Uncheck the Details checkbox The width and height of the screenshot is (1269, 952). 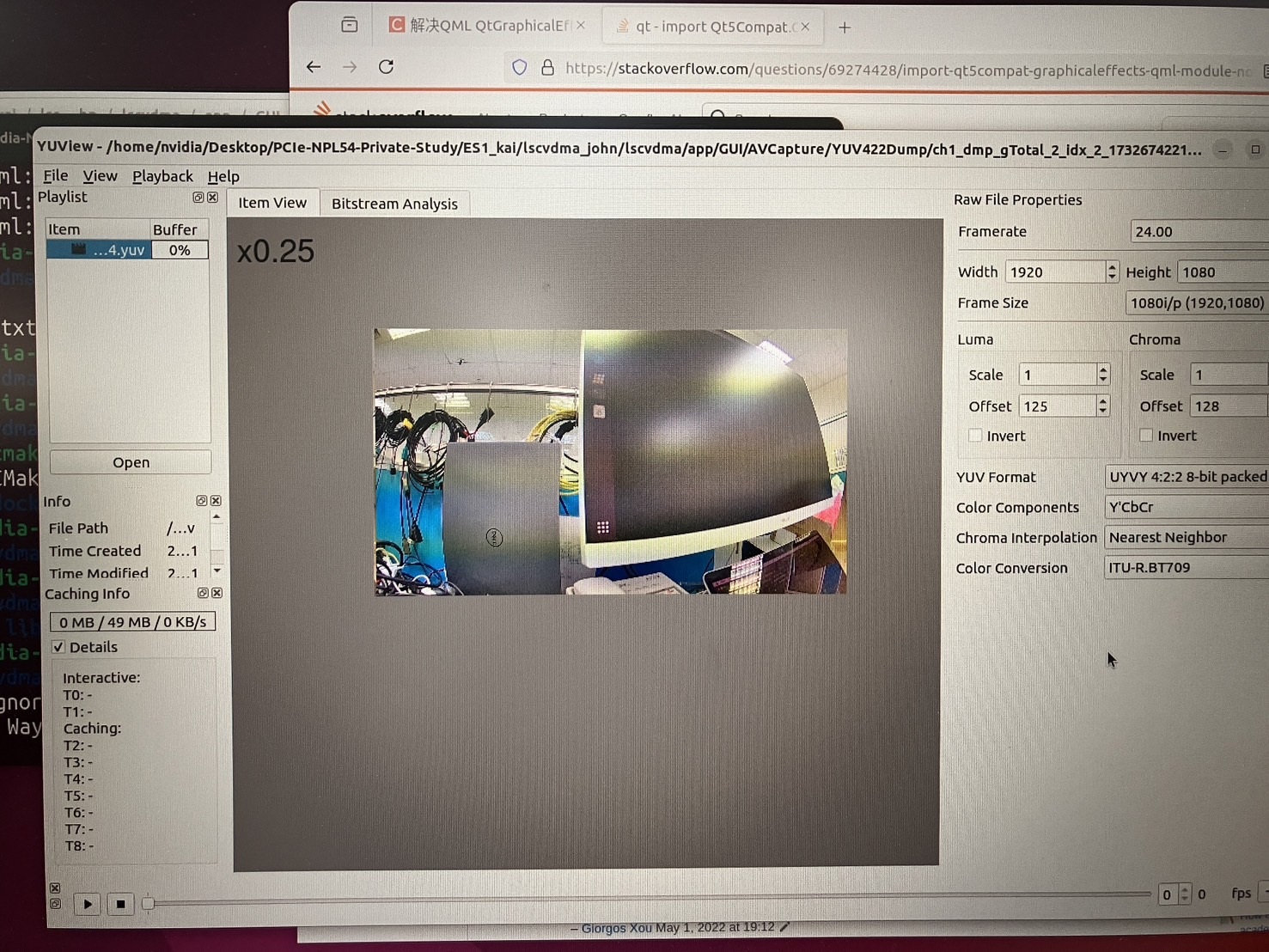click(58, 647)
